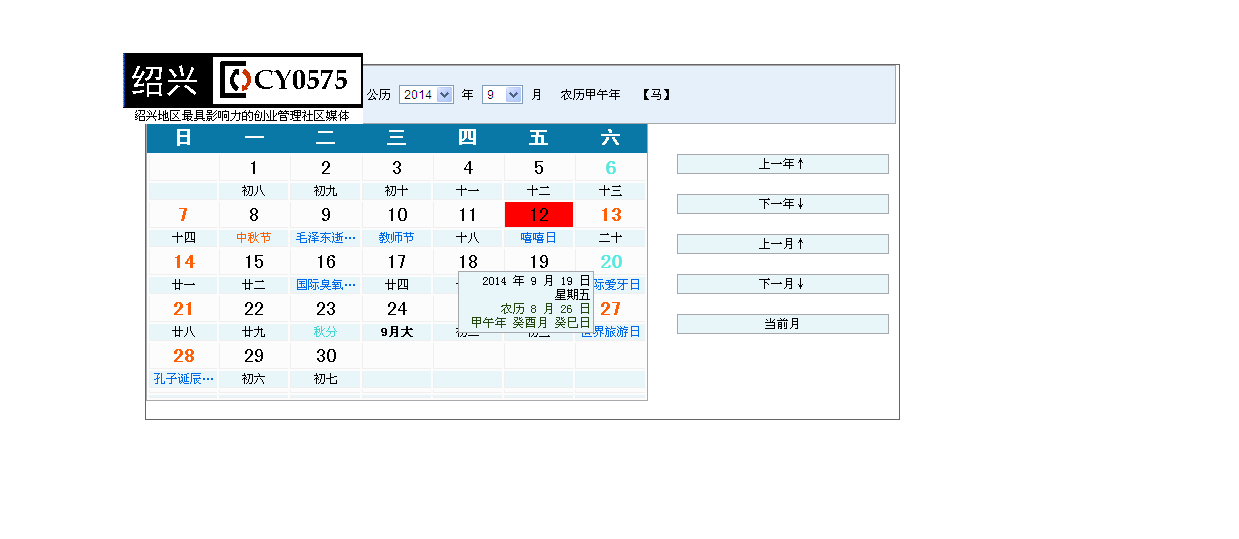
Task: Select date 17 on the calendar
Action: coord(397,262)
